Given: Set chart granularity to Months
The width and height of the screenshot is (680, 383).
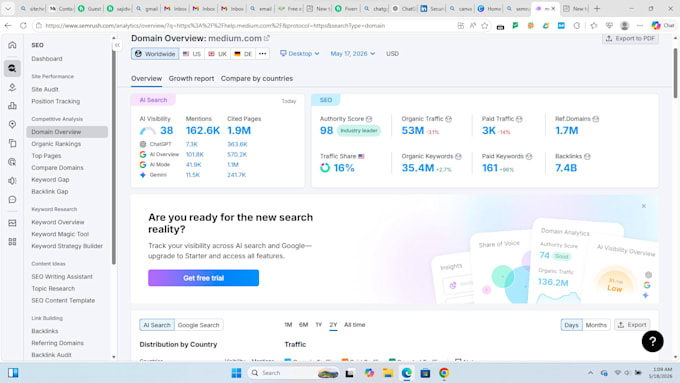Looking at the screenshot, I should 596,325.
